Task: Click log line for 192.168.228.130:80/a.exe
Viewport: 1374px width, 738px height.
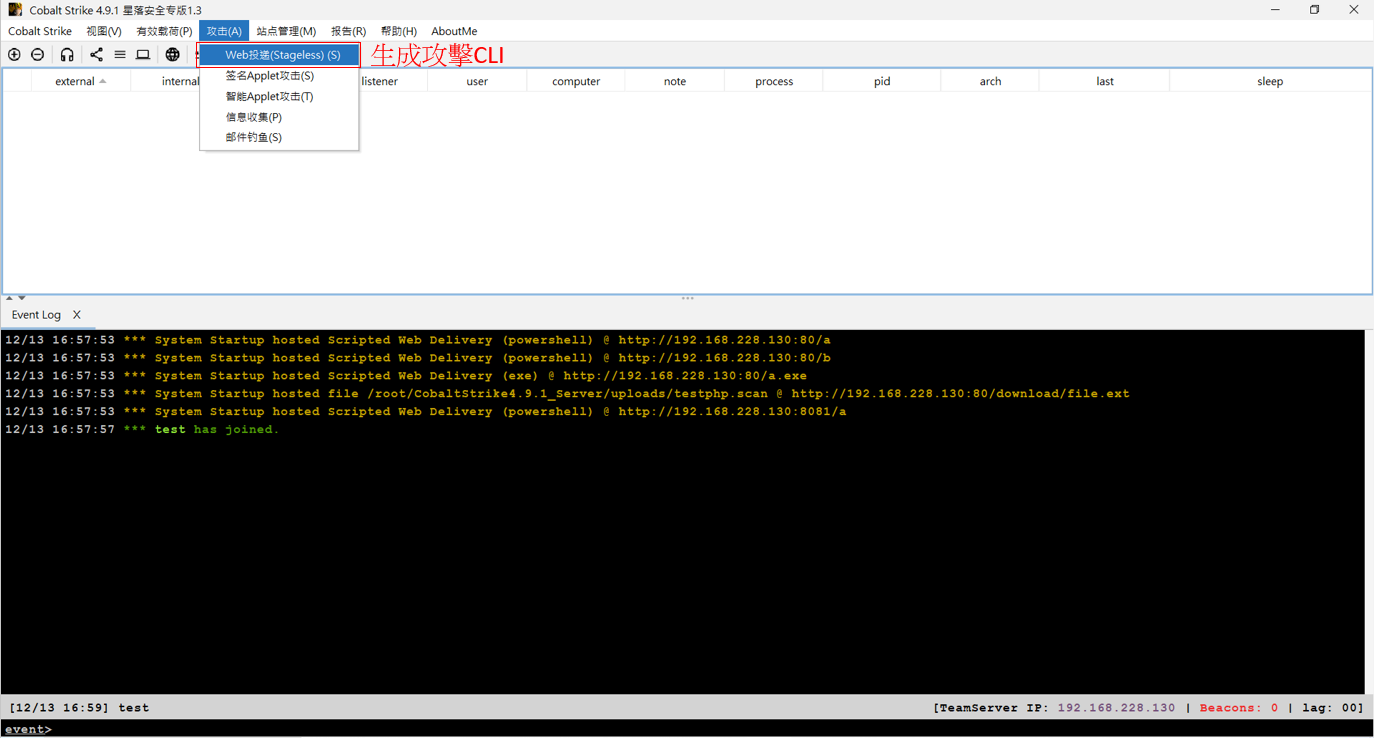Action: point(406,376)
